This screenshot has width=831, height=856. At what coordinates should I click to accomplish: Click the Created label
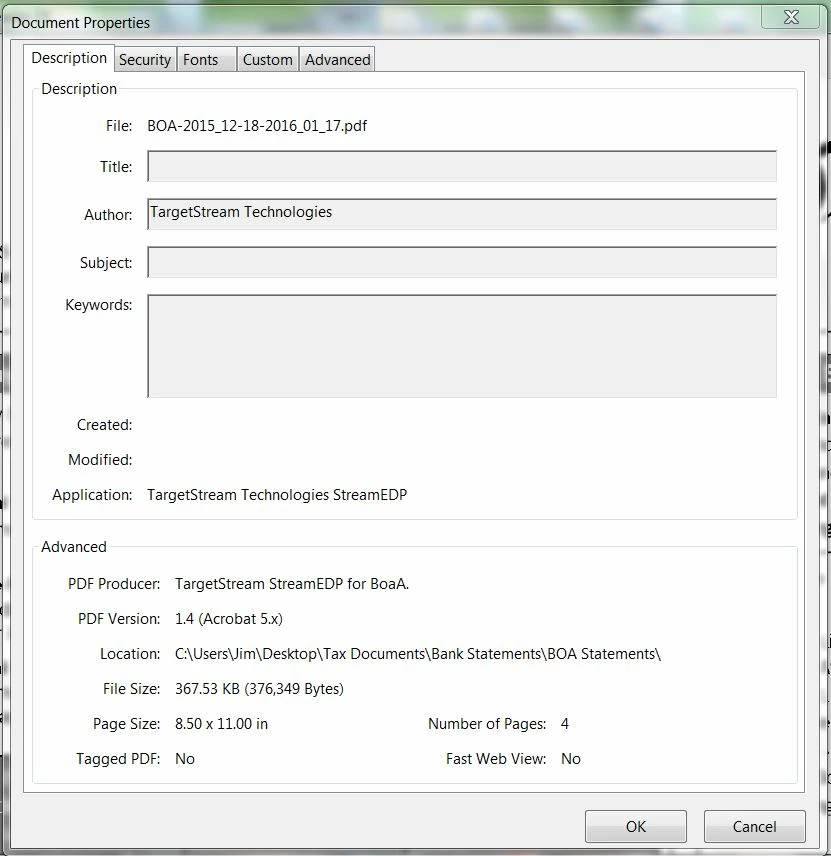pos(104,425)
